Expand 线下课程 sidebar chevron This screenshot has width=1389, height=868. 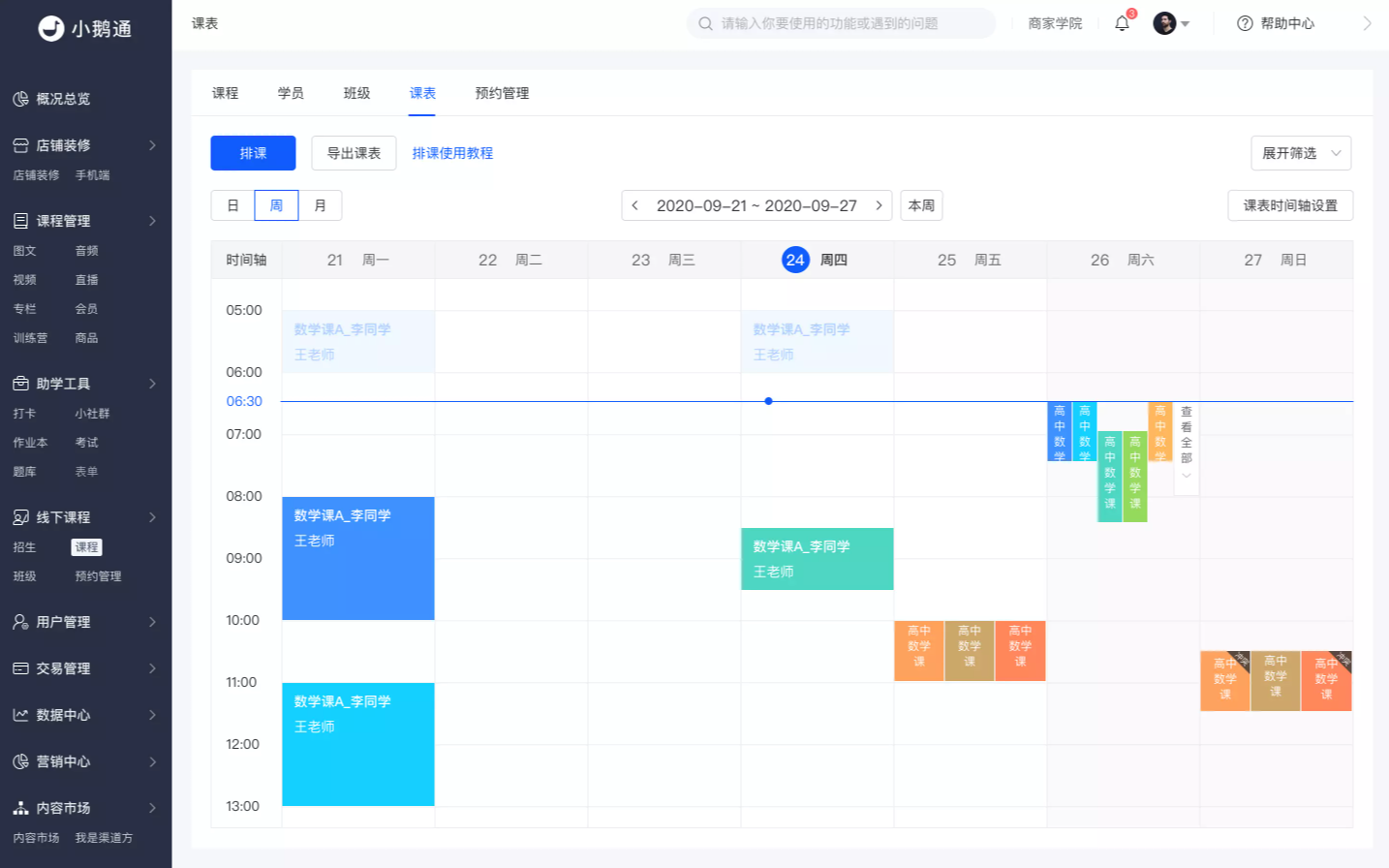152,517
